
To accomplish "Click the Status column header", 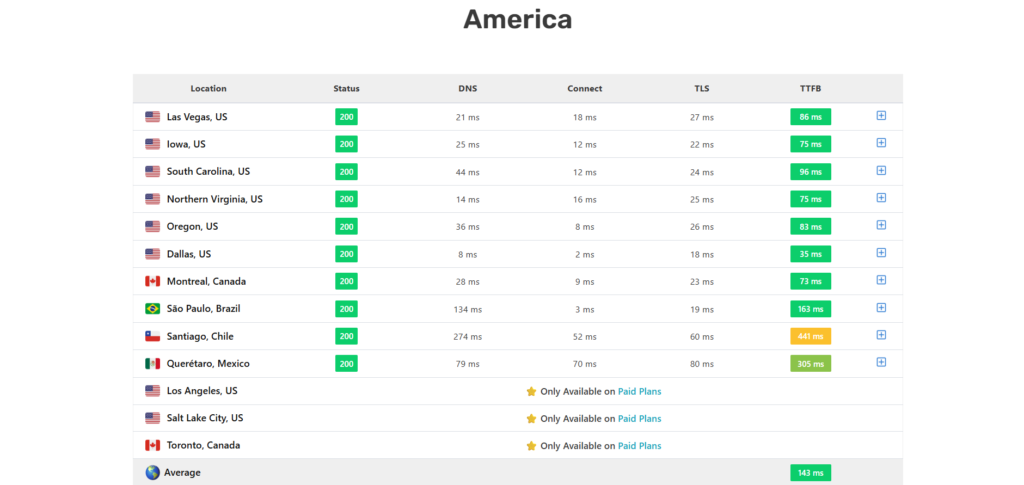I will 346,89.
